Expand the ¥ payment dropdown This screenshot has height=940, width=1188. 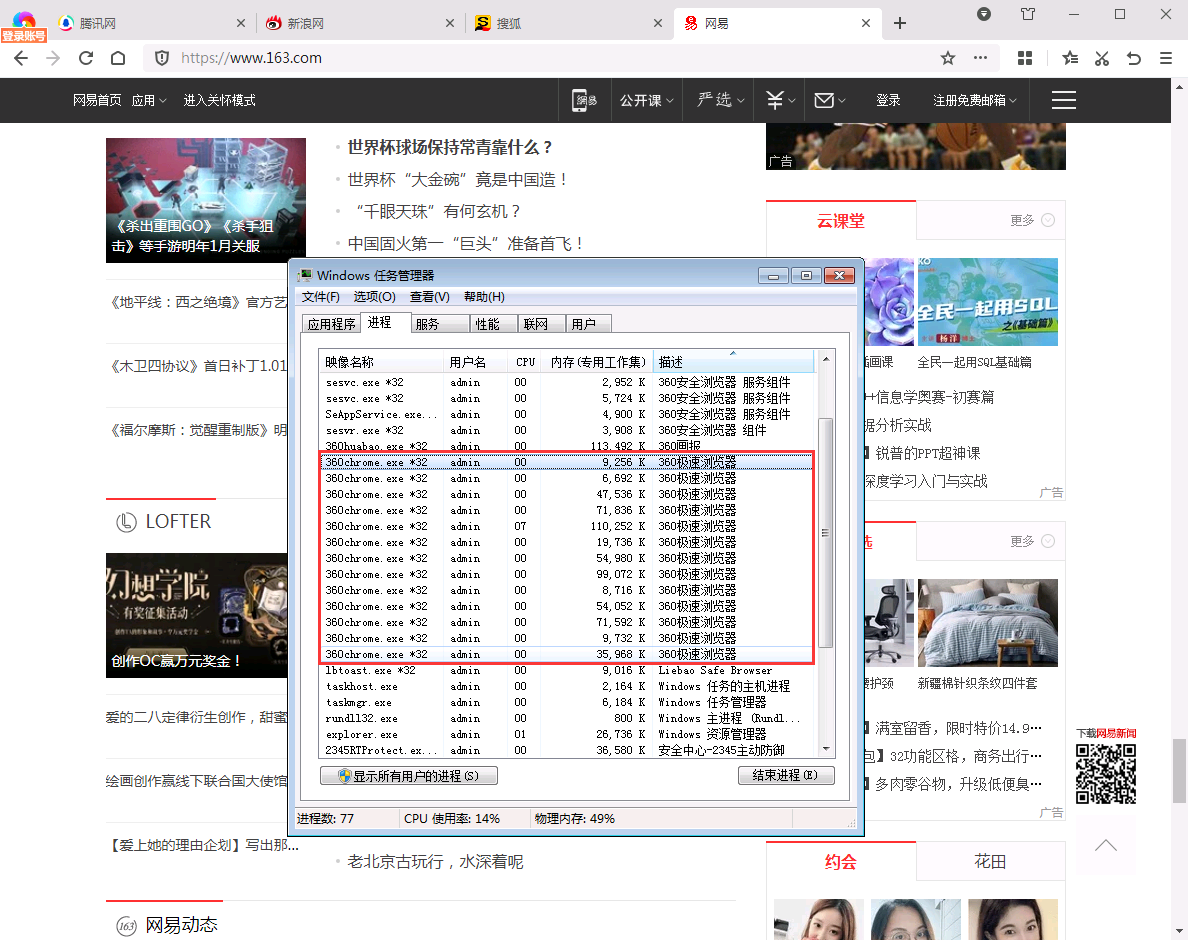(x=780, y=100)
